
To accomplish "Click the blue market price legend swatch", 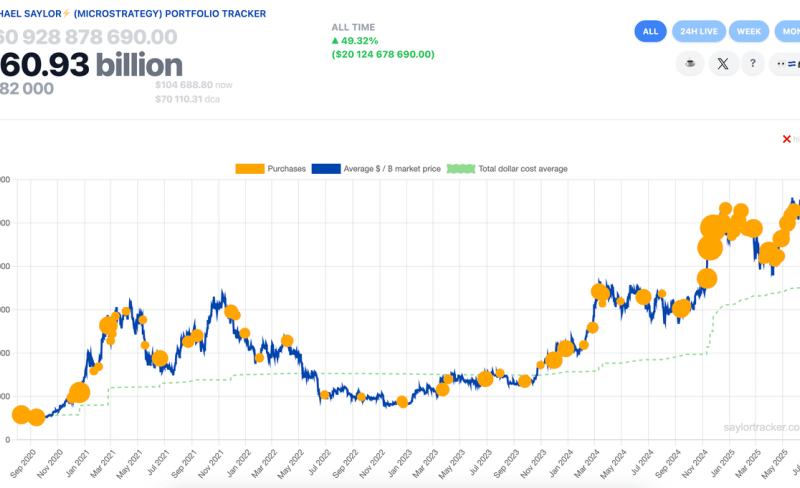I will [326, 168].
